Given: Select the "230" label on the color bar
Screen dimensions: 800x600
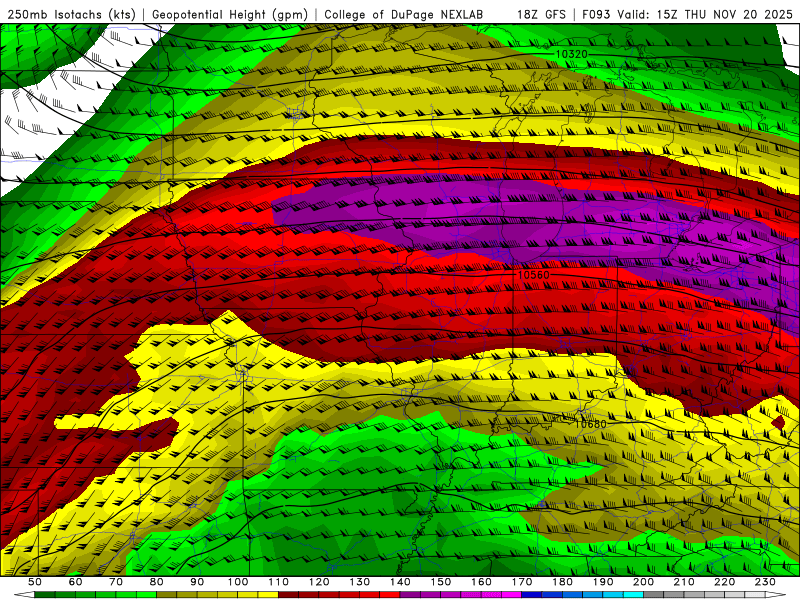Looking at the screenshot, I should [x=766, y=582].
